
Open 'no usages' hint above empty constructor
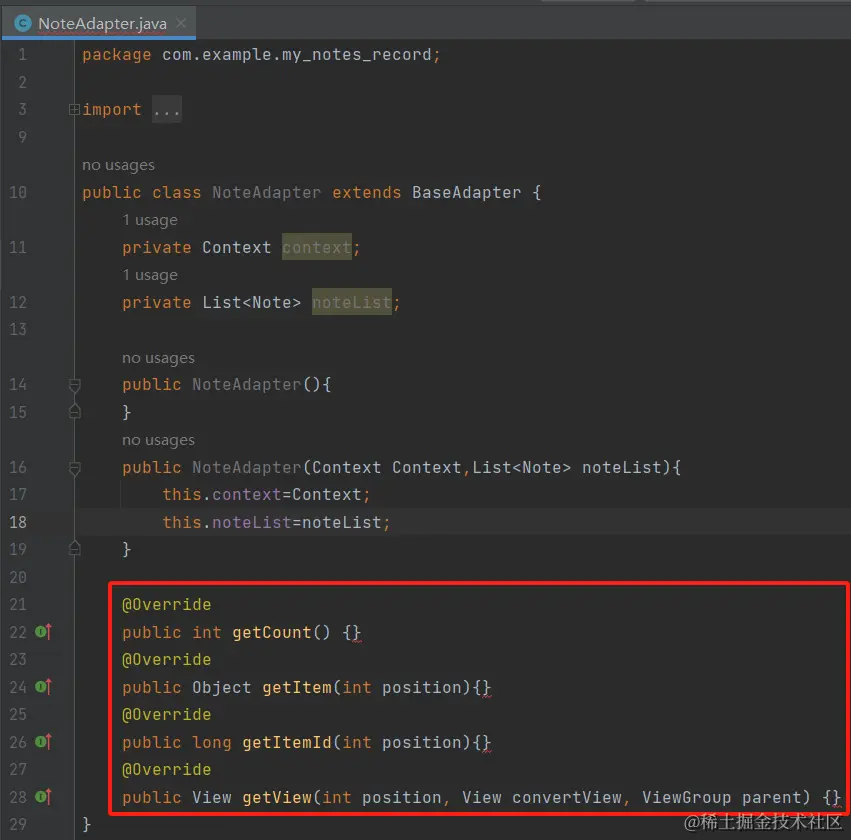tap(158, 358)
